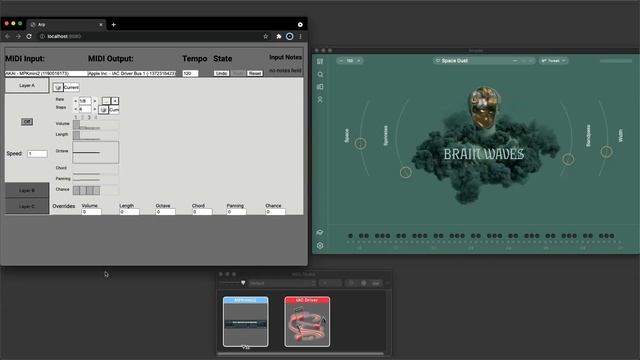Open the Brainwaves learn graduation-cap icon
Screen dimensions: 640x360
coord(320,232)
